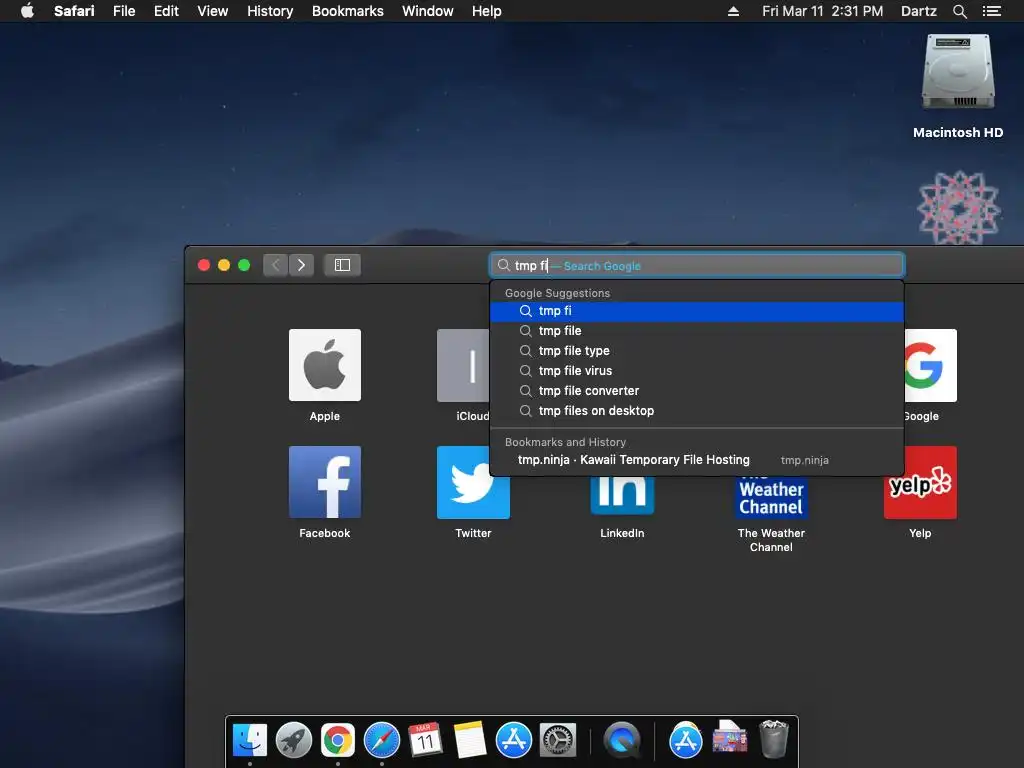Open the File menu

124,11
